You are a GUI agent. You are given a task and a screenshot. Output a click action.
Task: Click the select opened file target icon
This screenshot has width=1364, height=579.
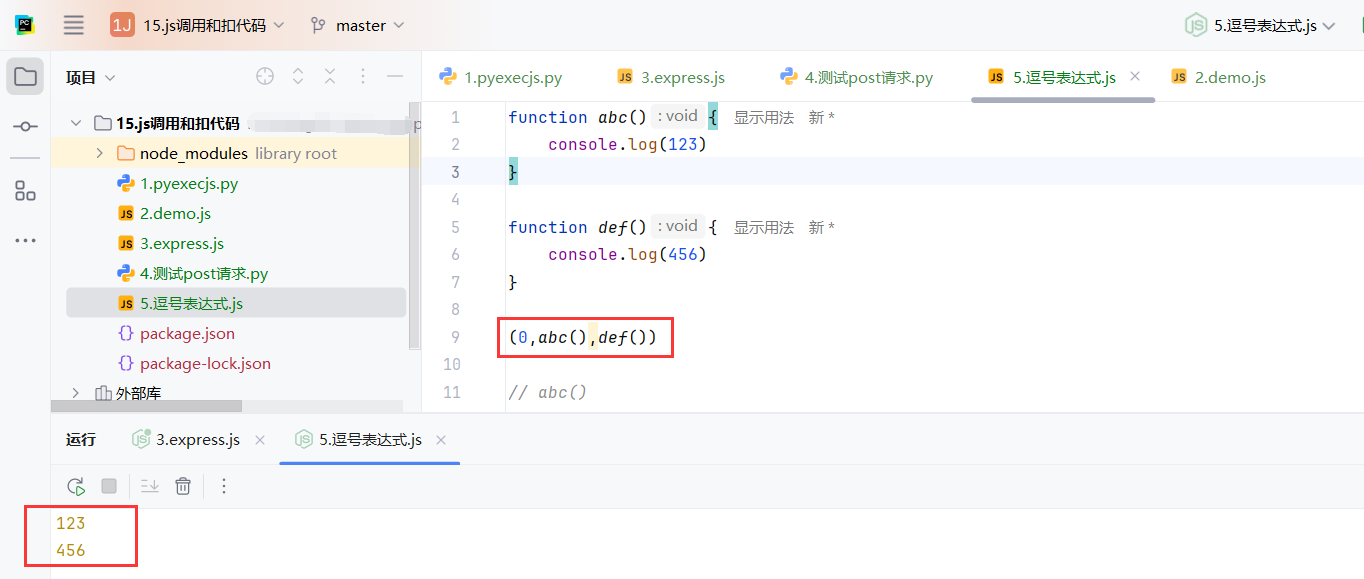point(265,77)
